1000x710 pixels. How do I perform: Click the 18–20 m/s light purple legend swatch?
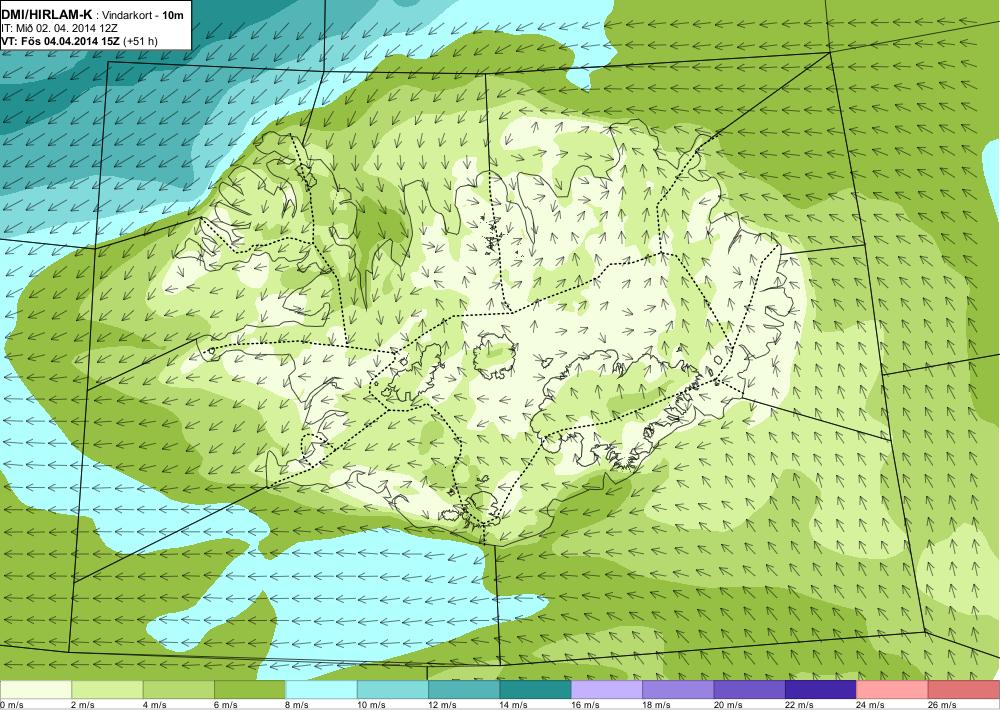click(679, 690)
